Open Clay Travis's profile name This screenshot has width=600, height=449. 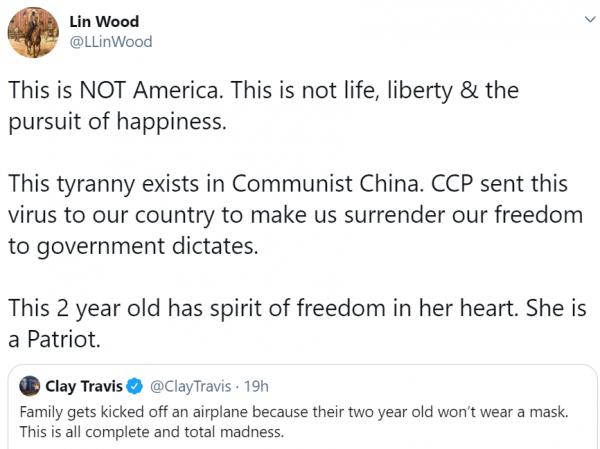click(86, 386)
